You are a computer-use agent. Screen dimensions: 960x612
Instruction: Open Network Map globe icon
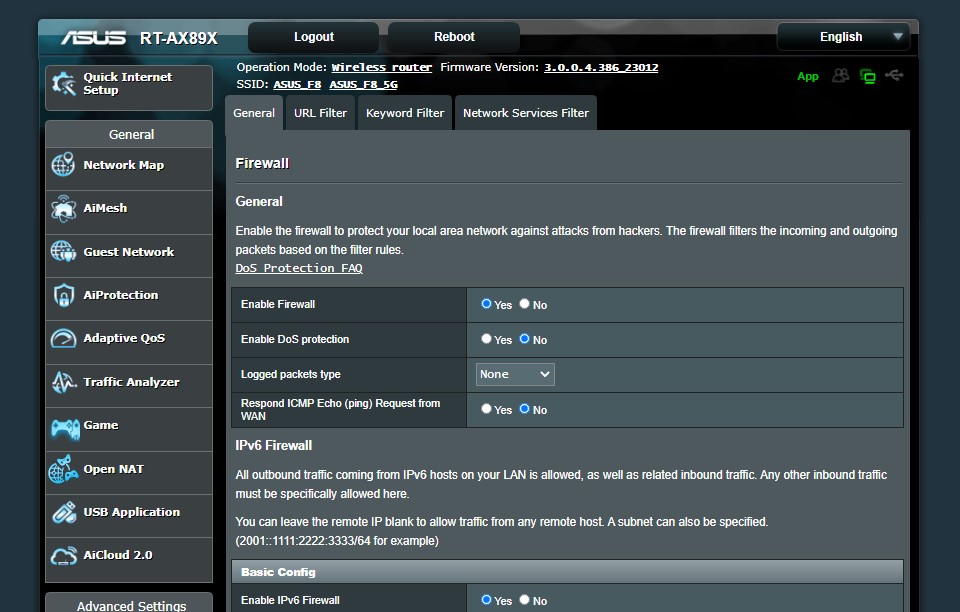[64, 165]
